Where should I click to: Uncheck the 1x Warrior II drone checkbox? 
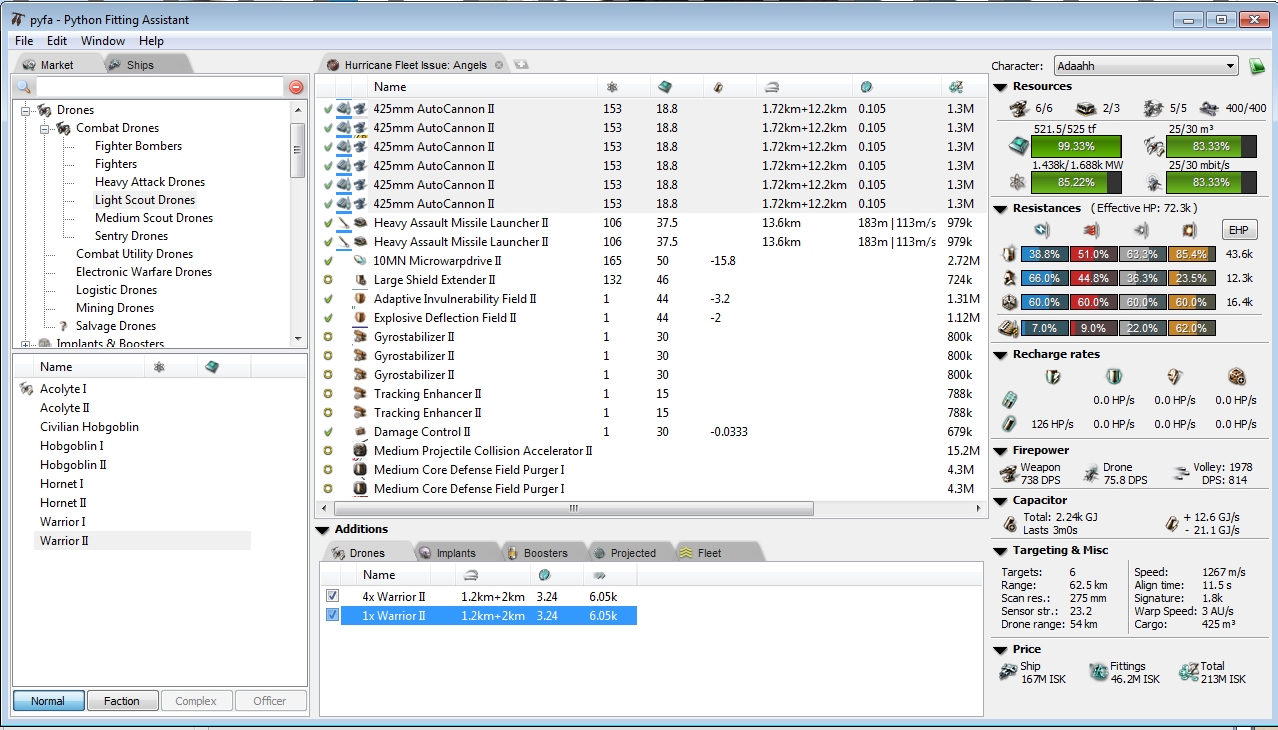333,615
